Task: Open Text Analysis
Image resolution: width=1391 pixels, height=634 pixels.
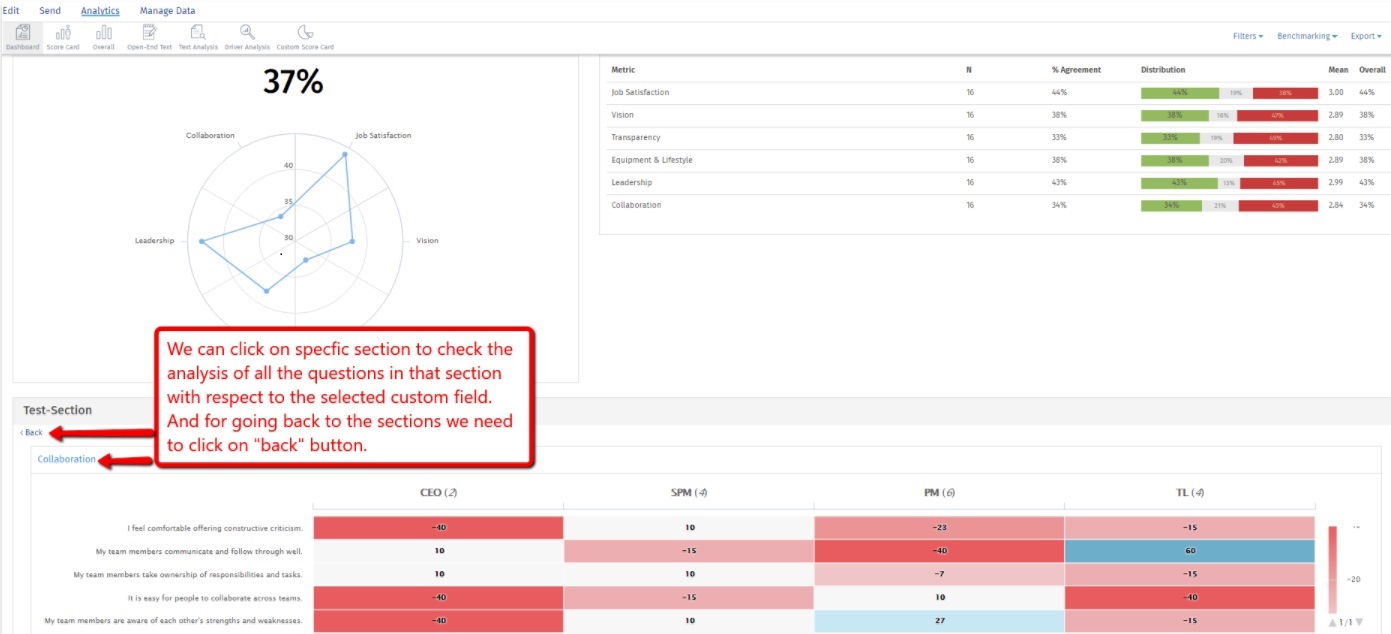Action: coord(198,37)
